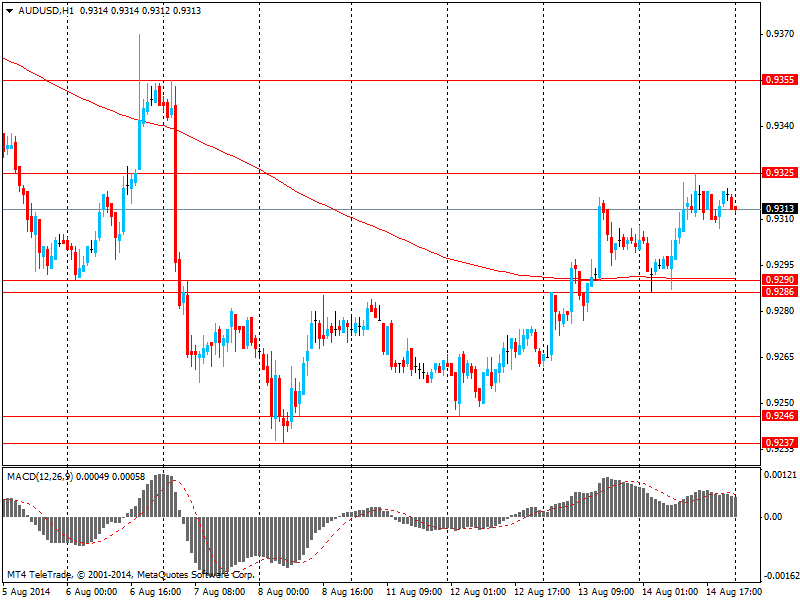Click the 7 Aug 08:00 time label
This screenshot has height=600, width=800.
220,591
